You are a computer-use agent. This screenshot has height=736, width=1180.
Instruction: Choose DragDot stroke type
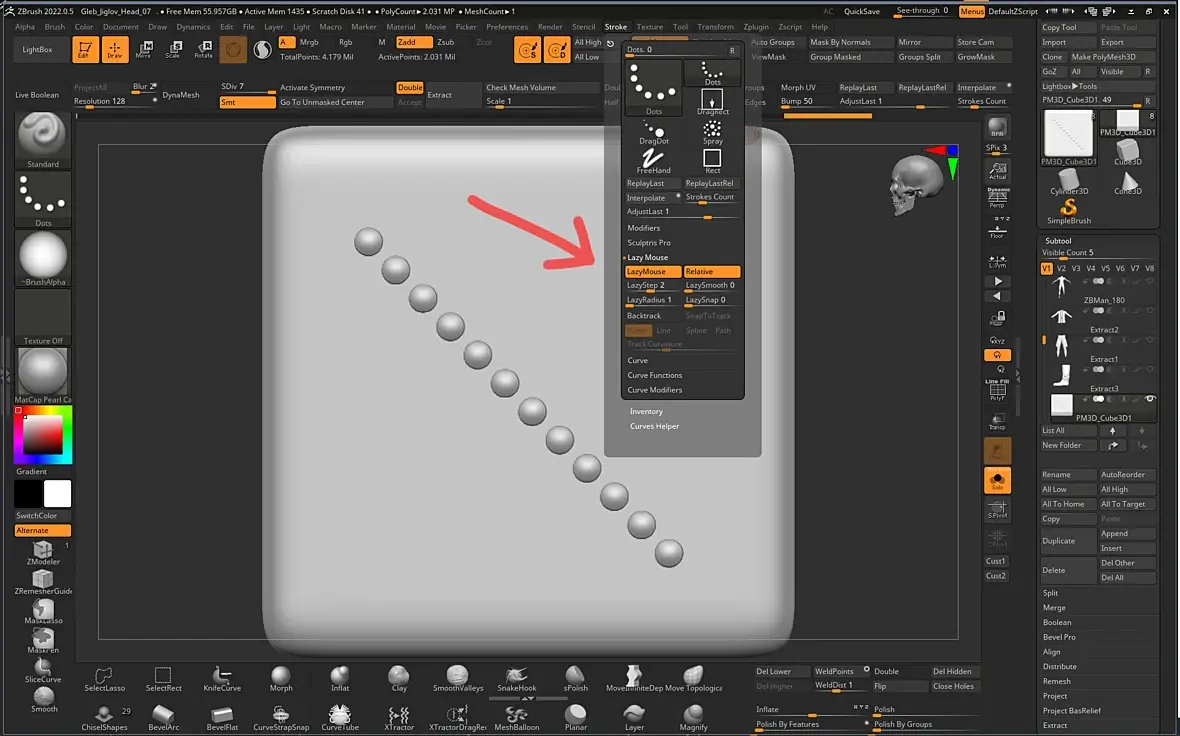click(653, 133)
